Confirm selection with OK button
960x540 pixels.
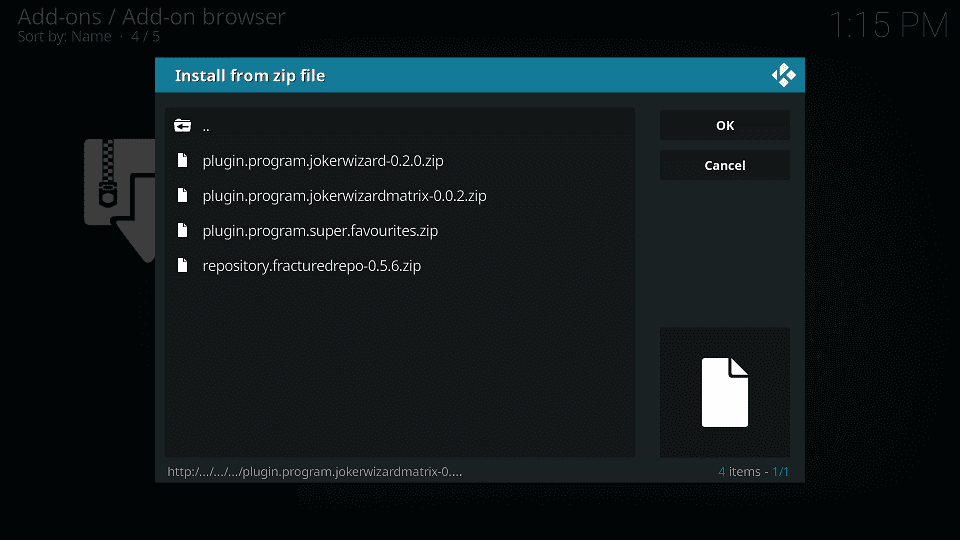[725, 126]
